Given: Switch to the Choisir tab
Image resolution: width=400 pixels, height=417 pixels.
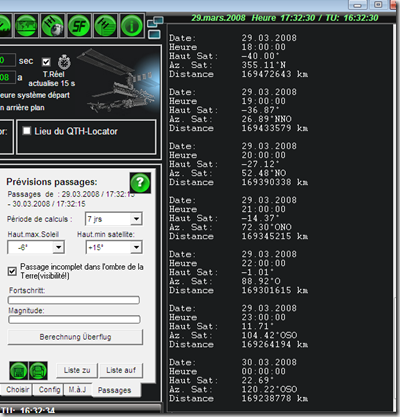Looking at the screenshot, I should point(17,389).
